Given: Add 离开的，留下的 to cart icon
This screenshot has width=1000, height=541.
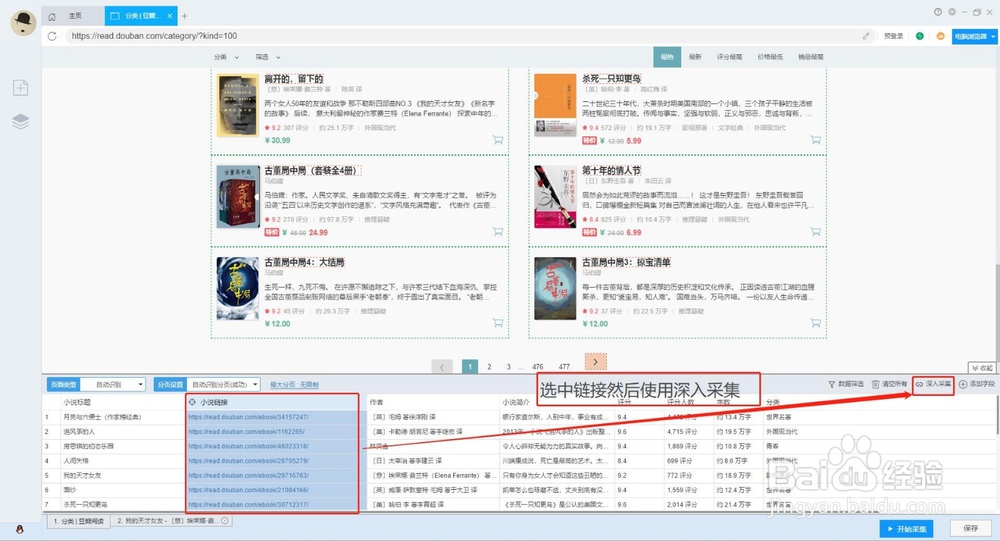Looking at the screenshot, I should click(x=498, y=140).
